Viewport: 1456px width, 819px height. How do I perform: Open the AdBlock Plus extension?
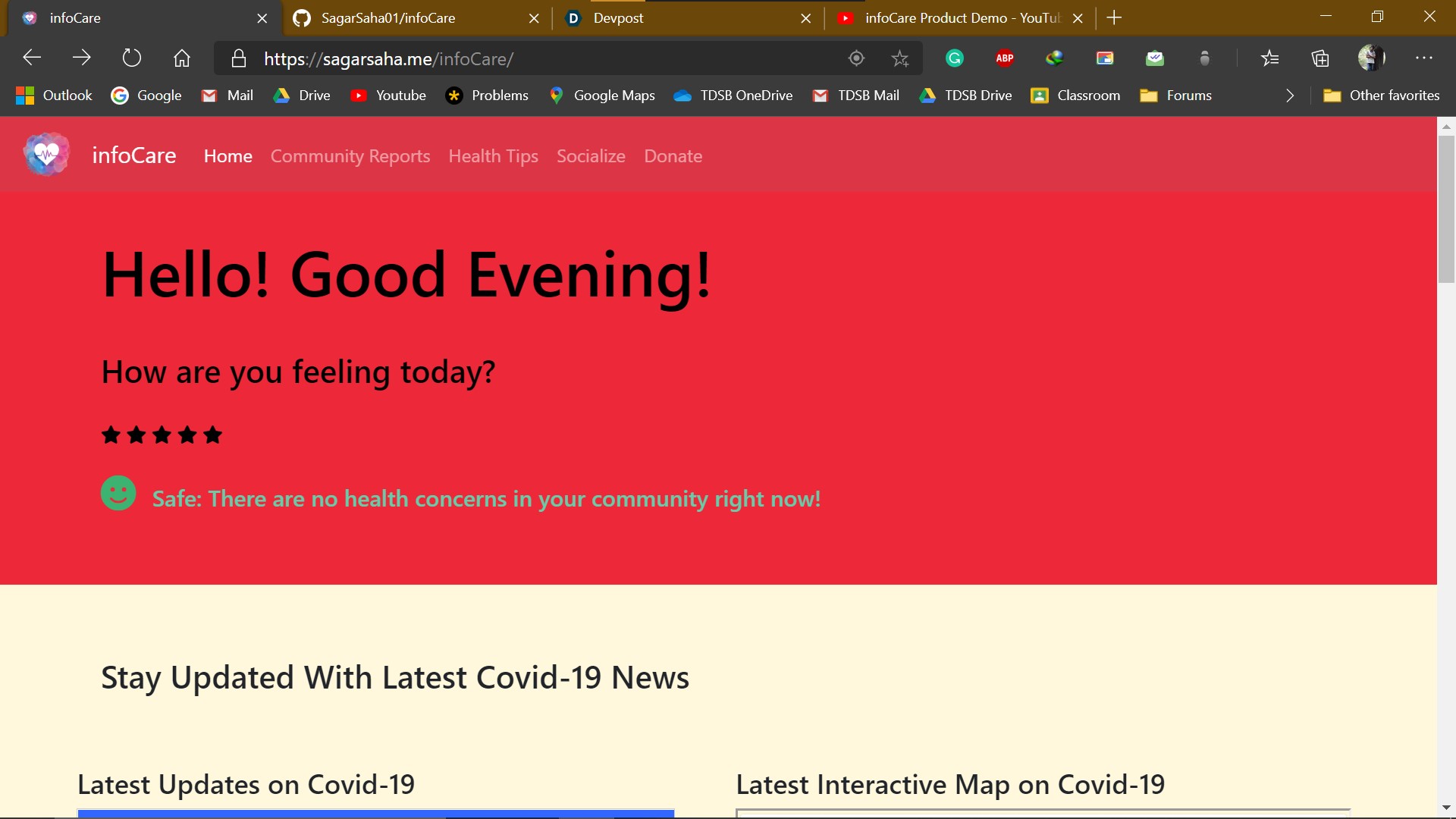1005,58
